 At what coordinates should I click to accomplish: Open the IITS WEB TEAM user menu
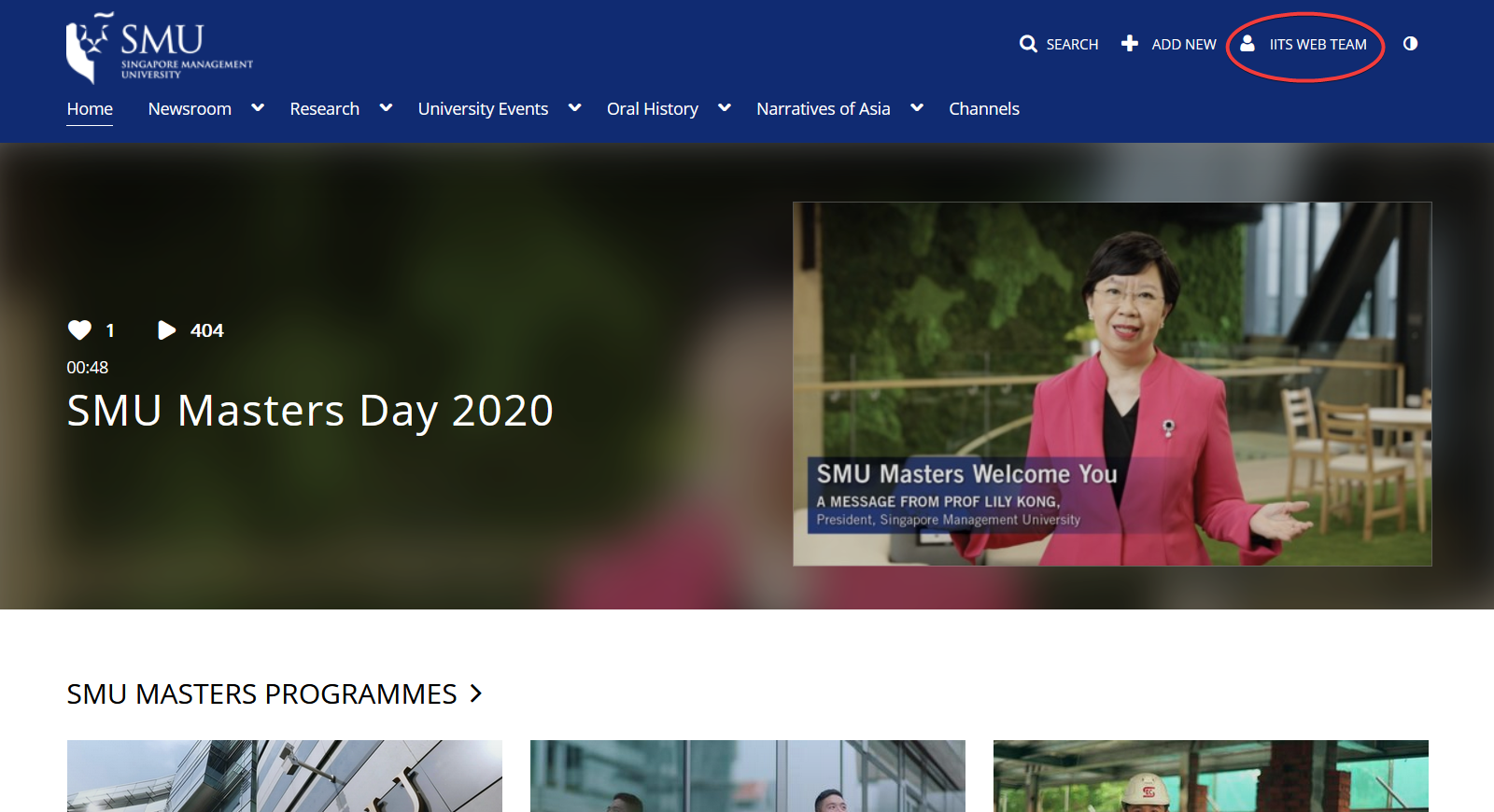1318,44
